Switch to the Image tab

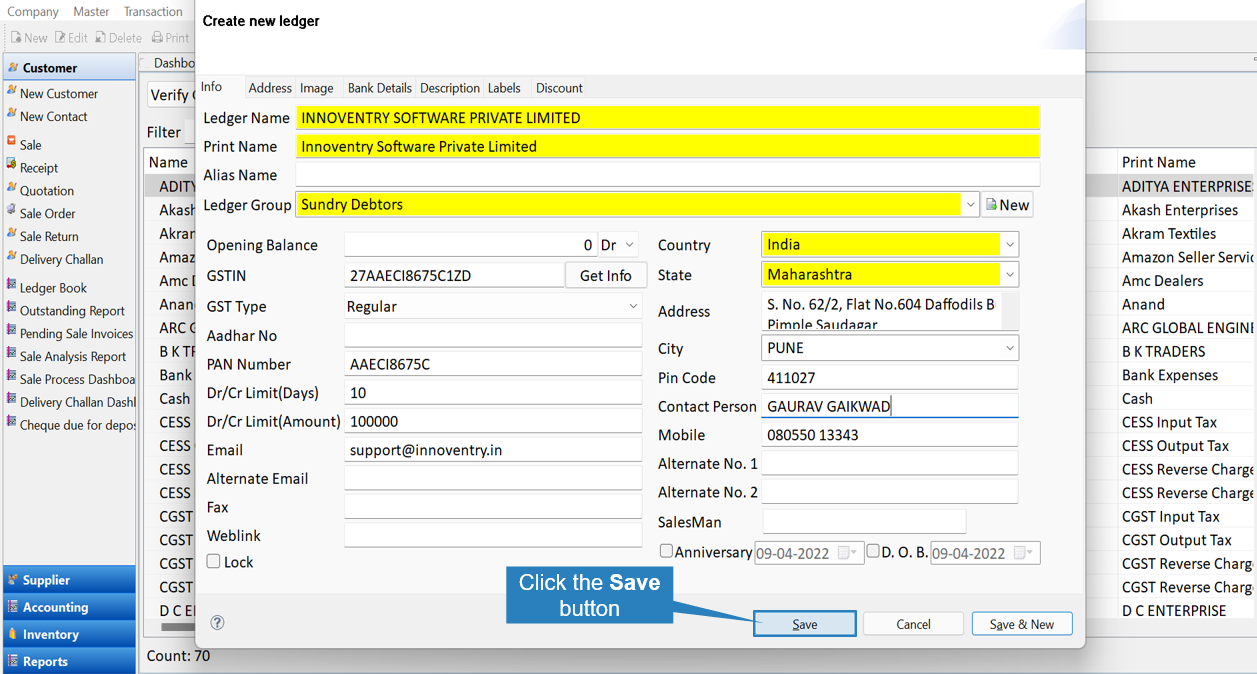(317, 88)
